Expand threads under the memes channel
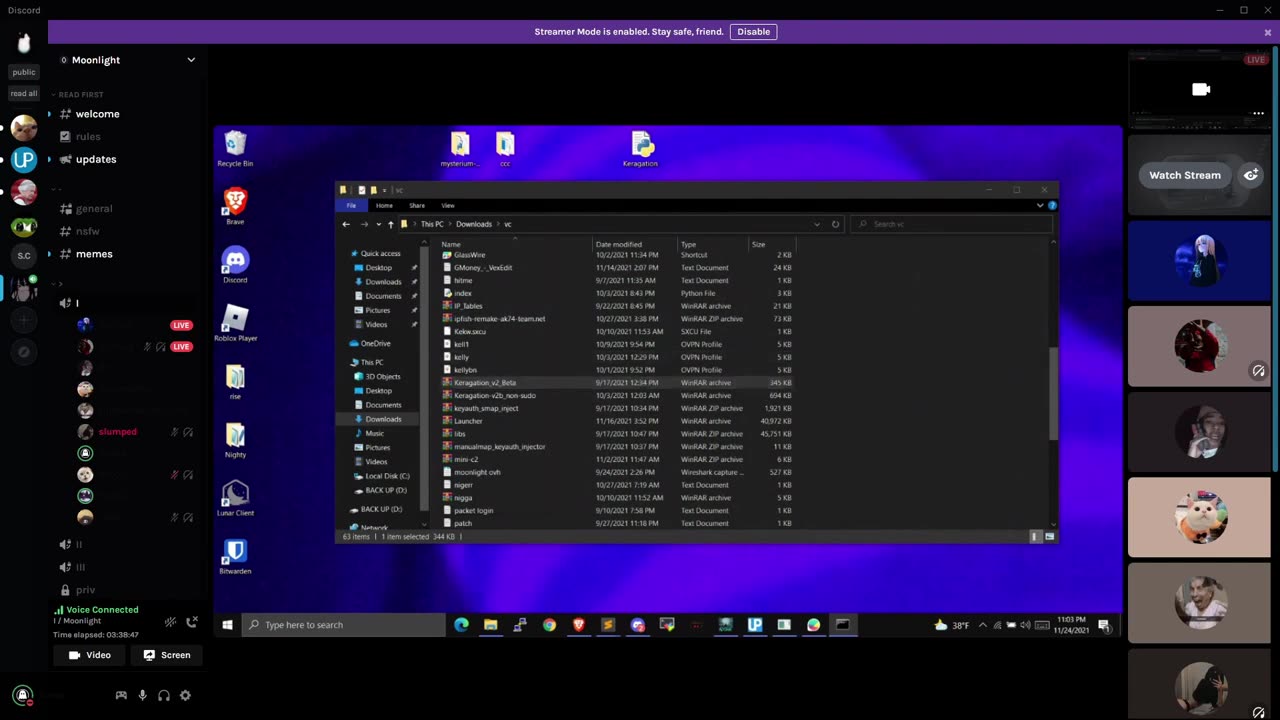 (x=49, y=254)
